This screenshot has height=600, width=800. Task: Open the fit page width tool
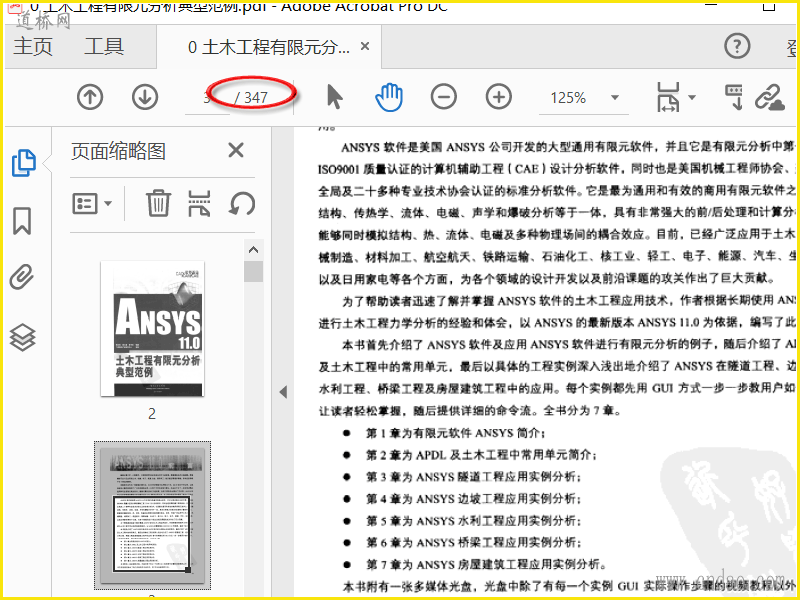click(x=668, y=97)
